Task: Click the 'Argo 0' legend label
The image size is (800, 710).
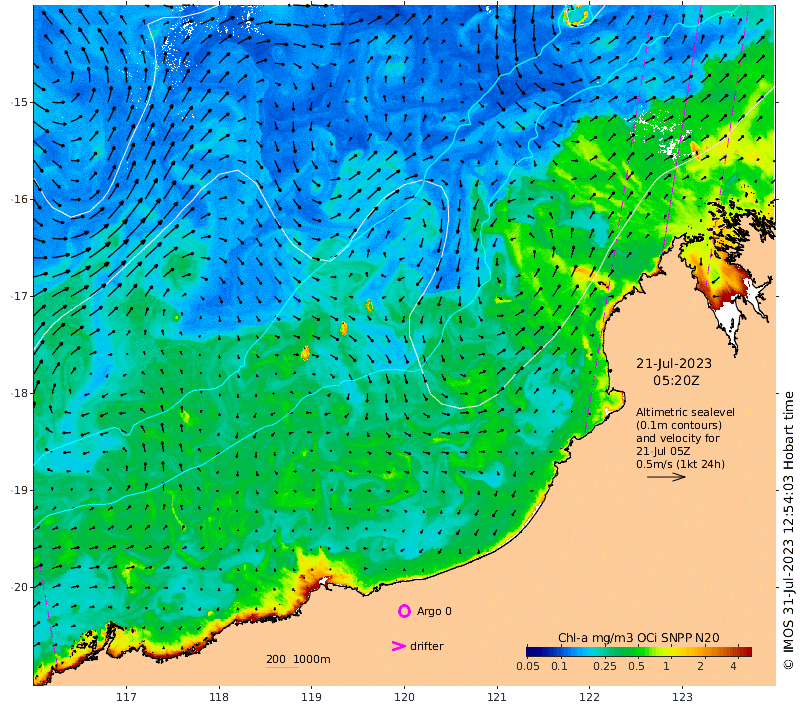Action: (x=434, y=611)
